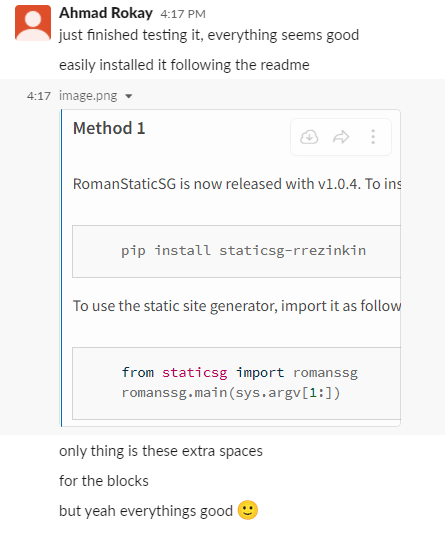Select the message 'easily installed it following the readme'
This screenshot has height=533, width=445.
(x=184, y=65)
